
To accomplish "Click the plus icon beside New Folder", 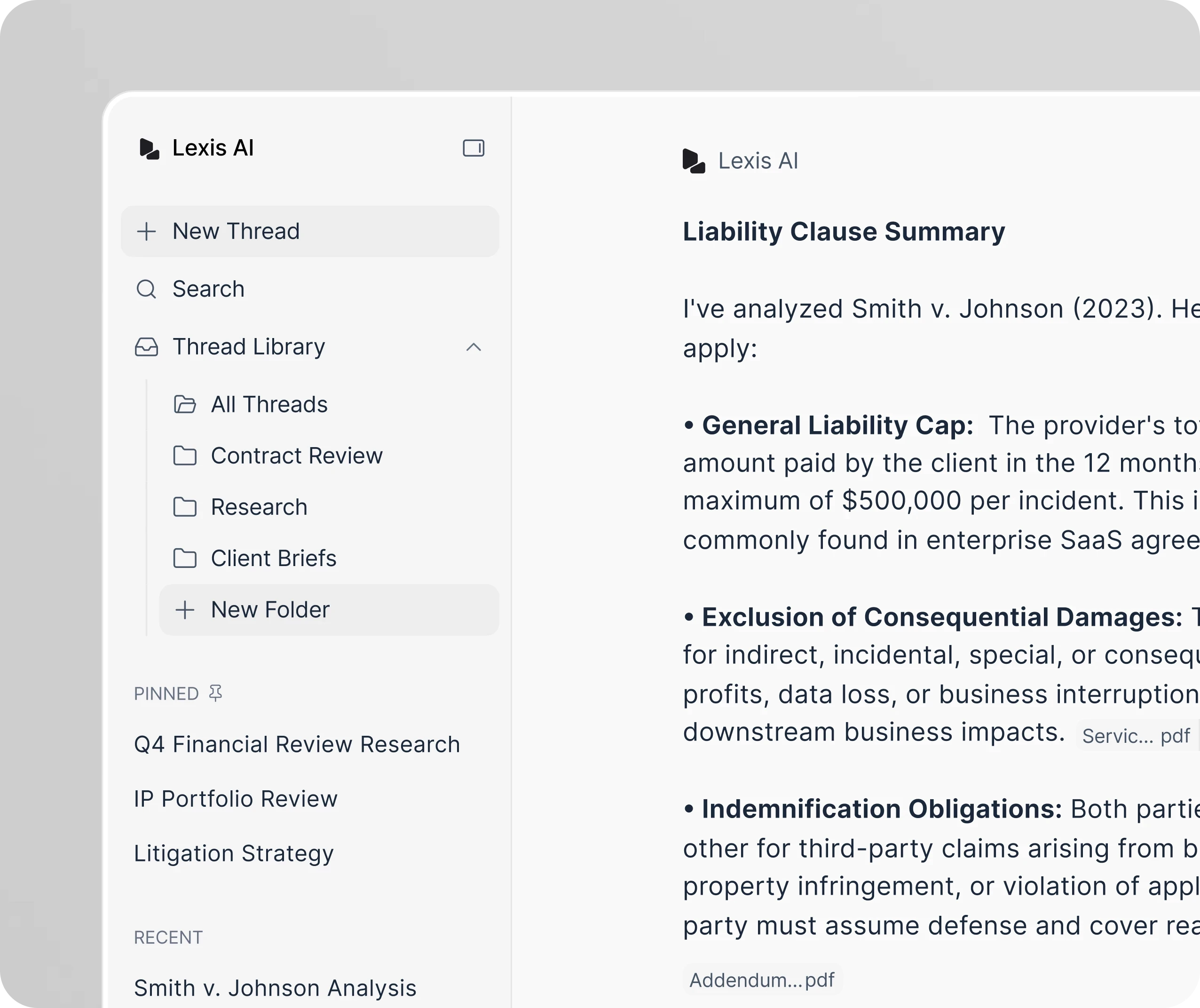I will pos(185,610).
